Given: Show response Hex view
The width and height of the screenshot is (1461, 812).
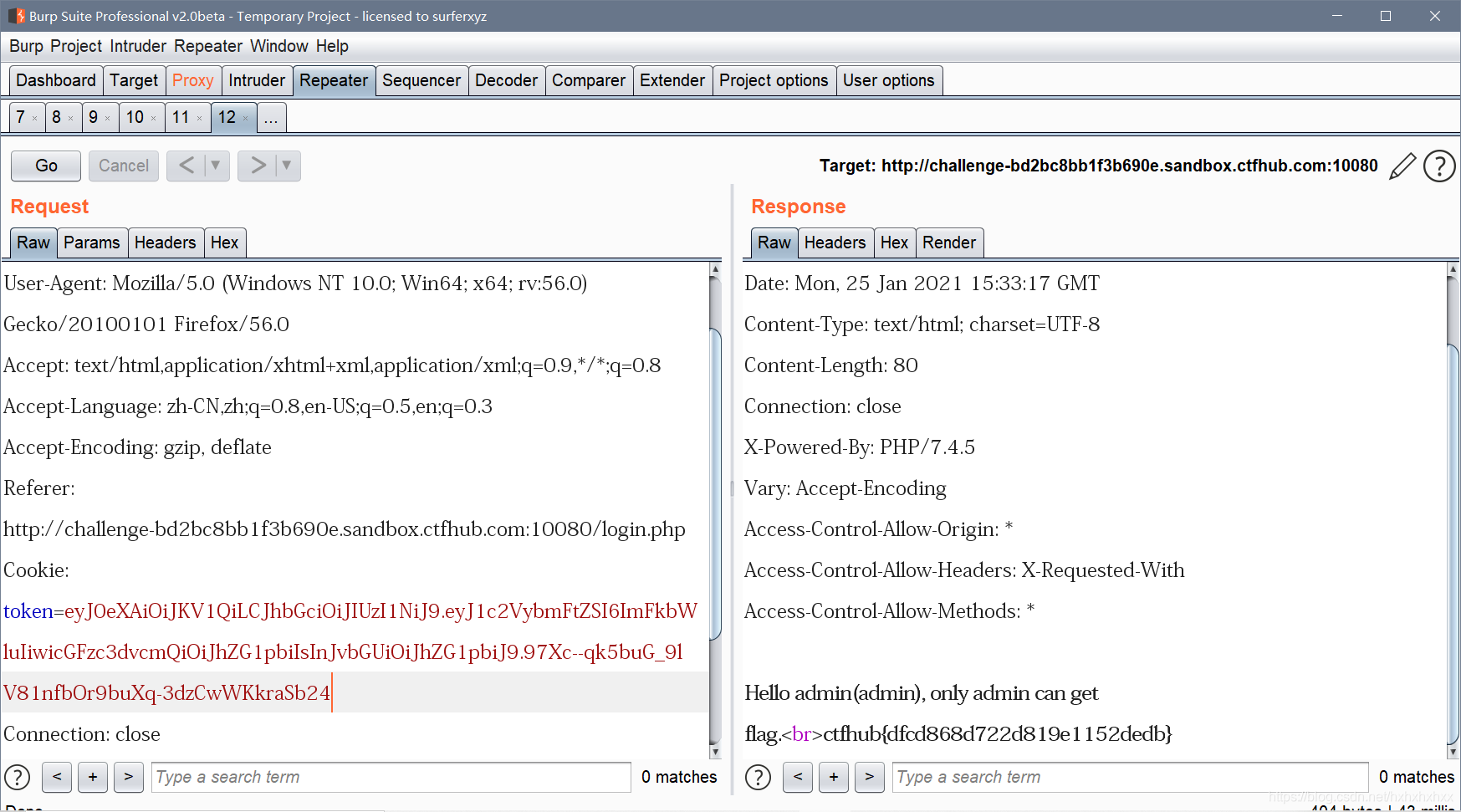Looking at the screenshot, I should click(894, 243).
